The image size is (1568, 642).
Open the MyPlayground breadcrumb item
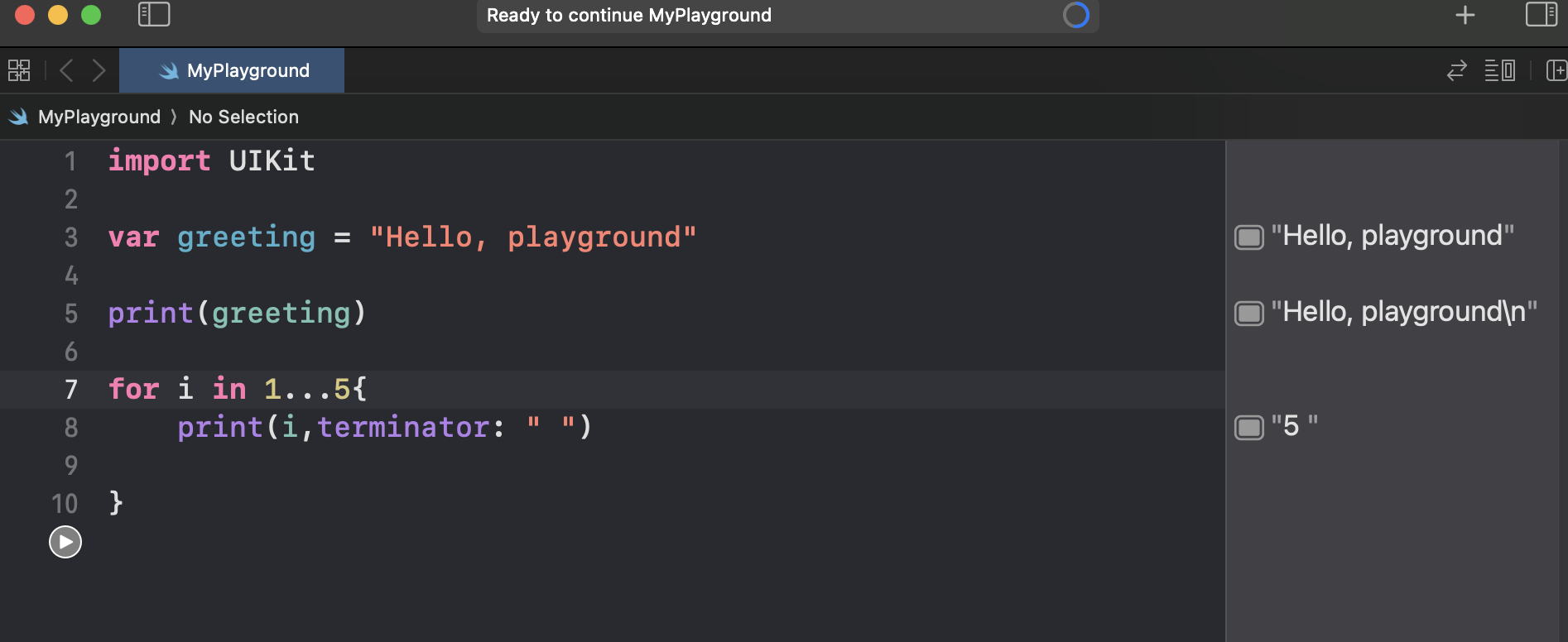[x=99, y=117]
